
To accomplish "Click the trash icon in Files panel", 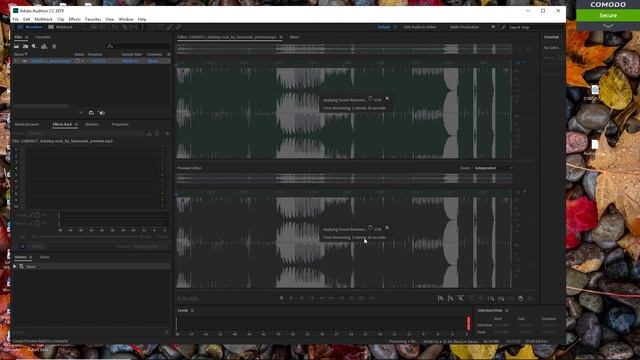I will tap(54, 47).
